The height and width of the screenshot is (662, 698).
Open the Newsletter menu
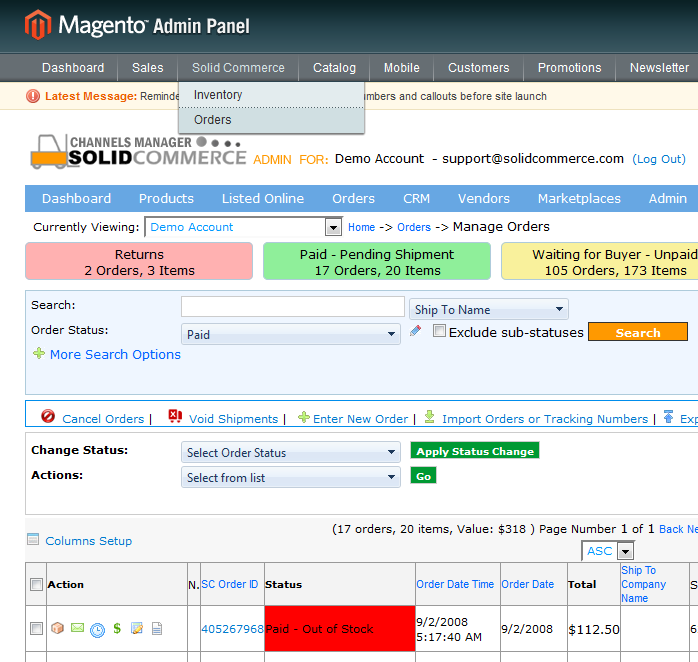coord(659,68)
